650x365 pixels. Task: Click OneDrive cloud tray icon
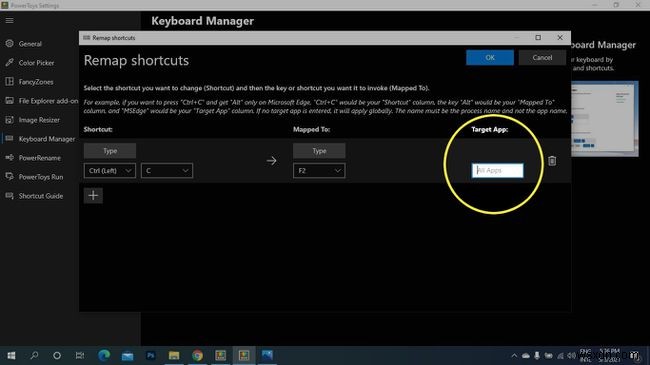(x=526, y=356)
